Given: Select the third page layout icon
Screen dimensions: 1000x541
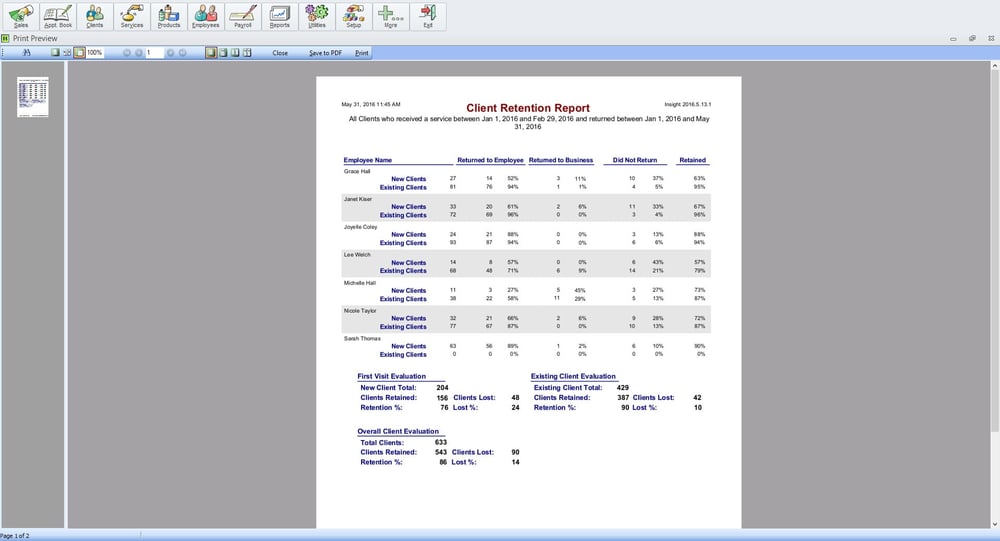Looking at the screenshot, I should coord(235,53).
